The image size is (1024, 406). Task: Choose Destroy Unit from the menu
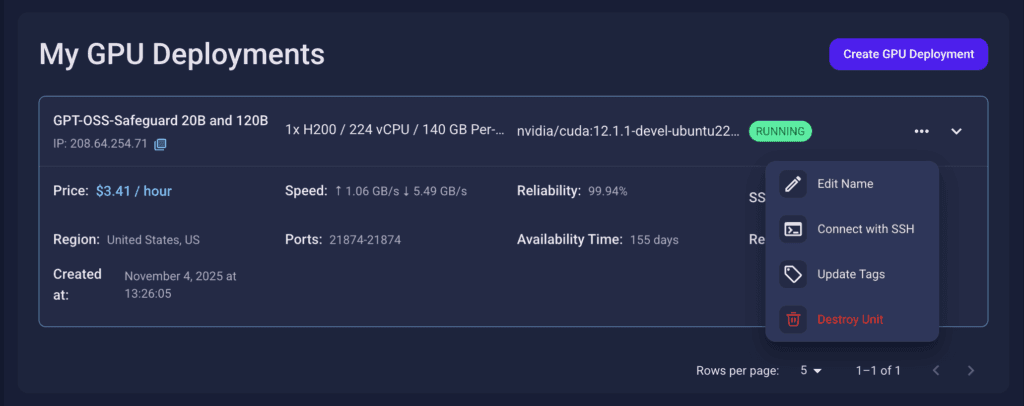tap(850, 319)
